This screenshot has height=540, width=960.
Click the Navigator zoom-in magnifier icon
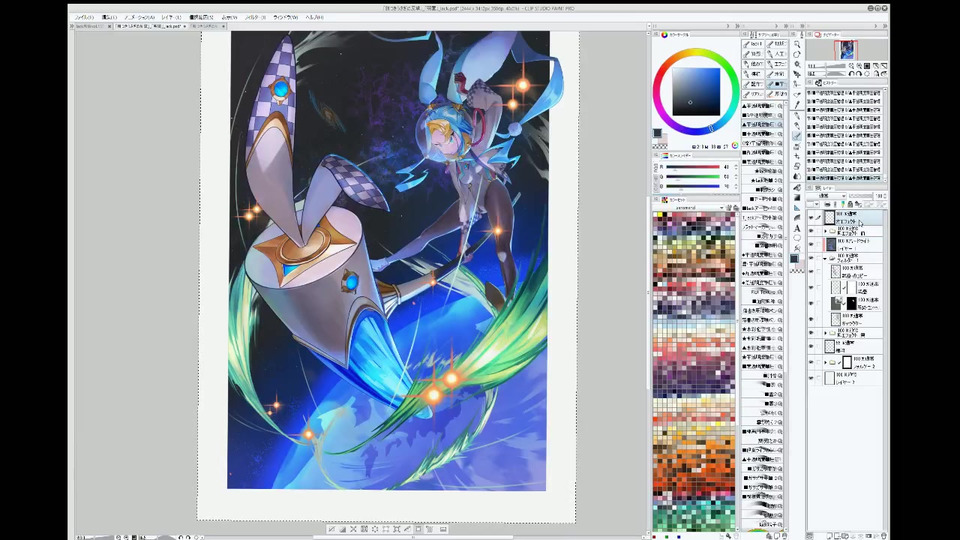(859, 66)
